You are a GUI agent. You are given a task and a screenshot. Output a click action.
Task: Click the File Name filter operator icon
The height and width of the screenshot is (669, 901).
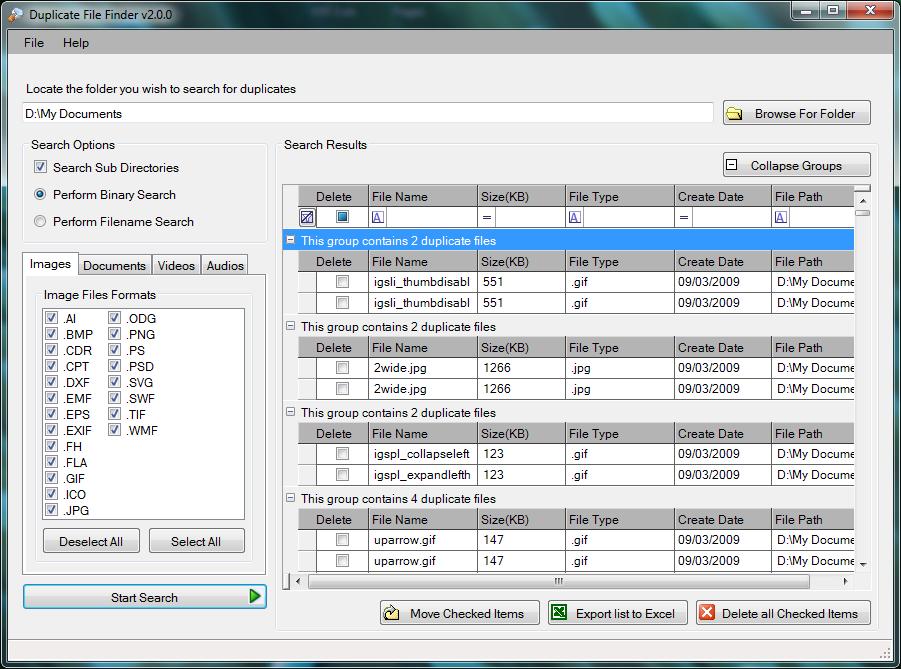[x=378, y=217]
